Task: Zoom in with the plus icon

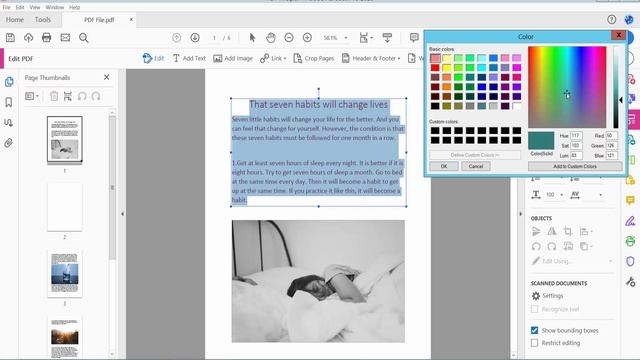Action: [x=307, y=38]
